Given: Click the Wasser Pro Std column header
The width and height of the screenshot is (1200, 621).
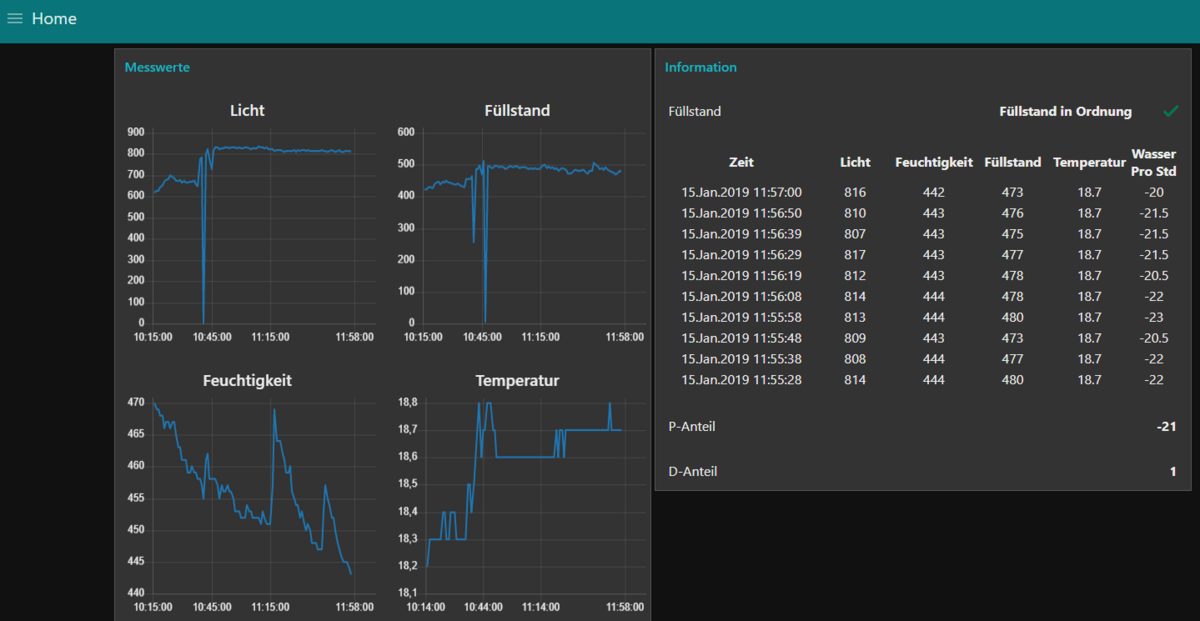Looking at the screenshot, I should click(1153, 162).
